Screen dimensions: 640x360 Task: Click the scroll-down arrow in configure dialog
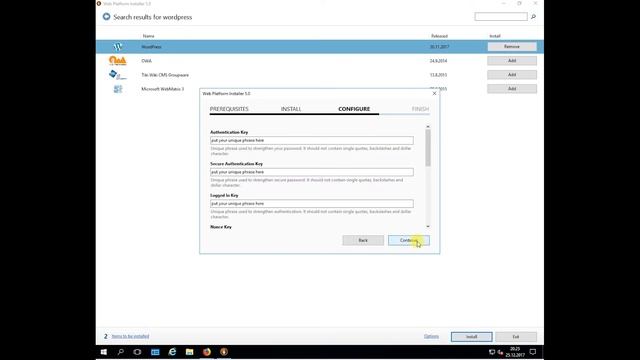(428, 227)
